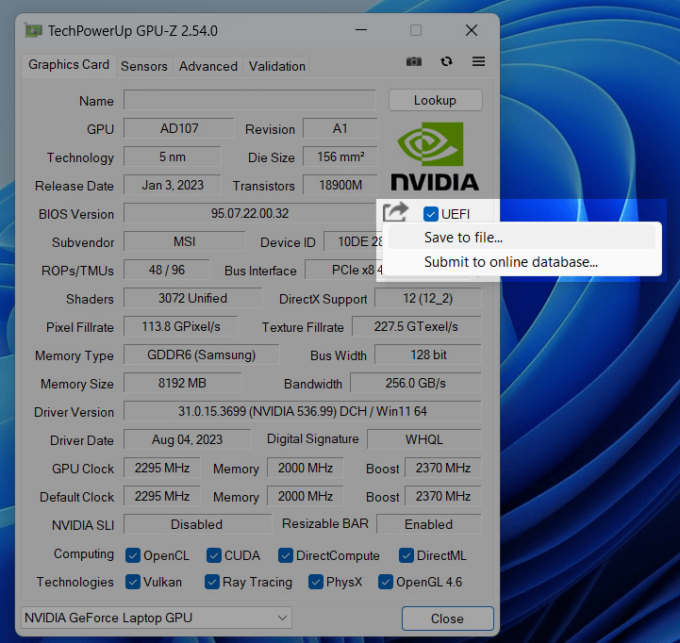Screen dimensions: 680x643
Task: Click the GPU field showing AD107
Action: pyautogui.click(x=179, y=128)
